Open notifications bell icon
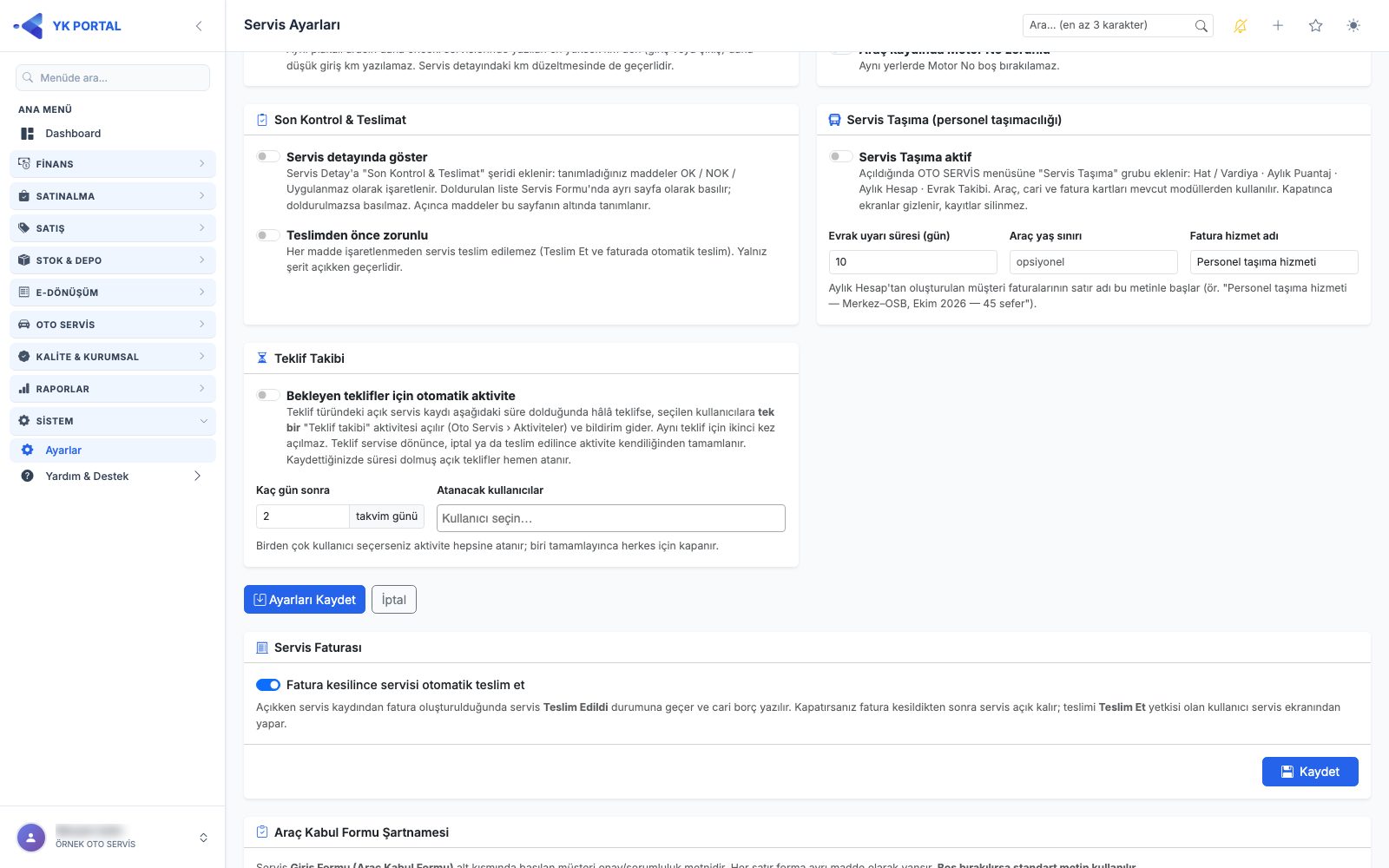1389x868 pixels. (x=1241, y=26)
